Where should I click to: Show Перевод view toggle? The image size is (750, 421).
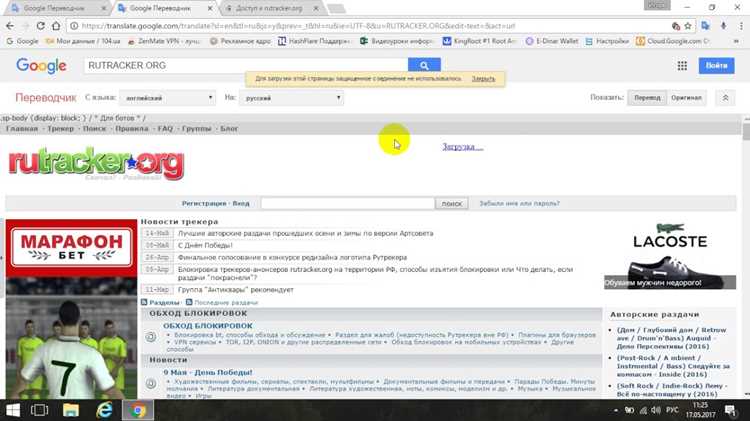(647, 98)
